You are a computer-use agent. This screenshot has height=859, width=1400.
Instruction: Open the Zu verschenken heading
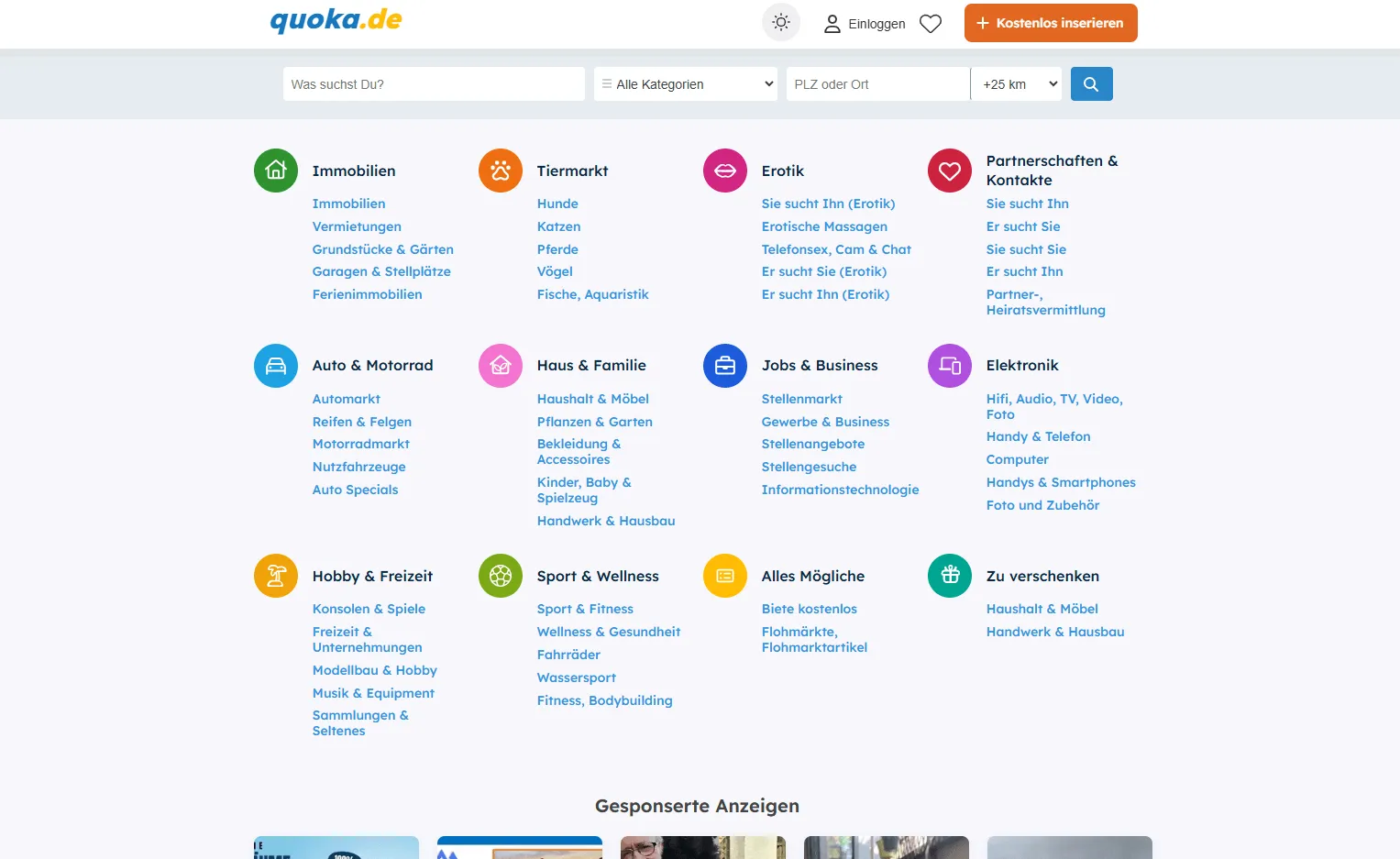tap(1042, 576)
